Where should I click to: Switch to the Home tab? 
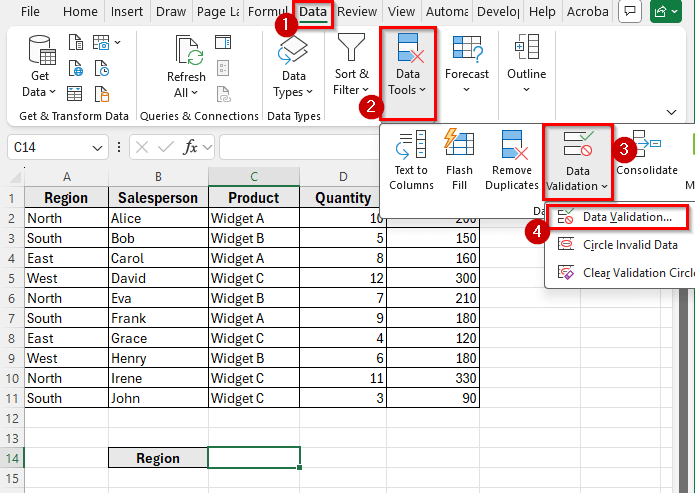click(80, 12)
